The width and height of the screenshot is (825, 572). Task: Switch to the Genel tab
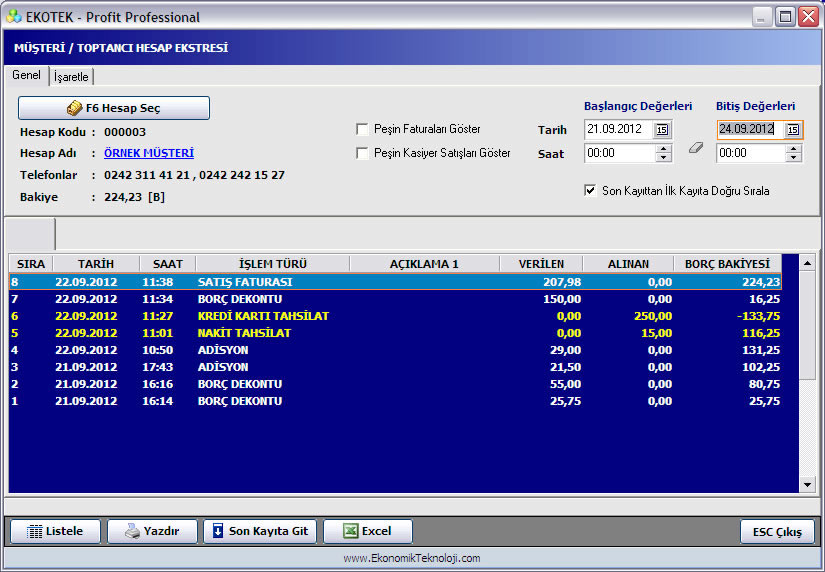(26, 75)
